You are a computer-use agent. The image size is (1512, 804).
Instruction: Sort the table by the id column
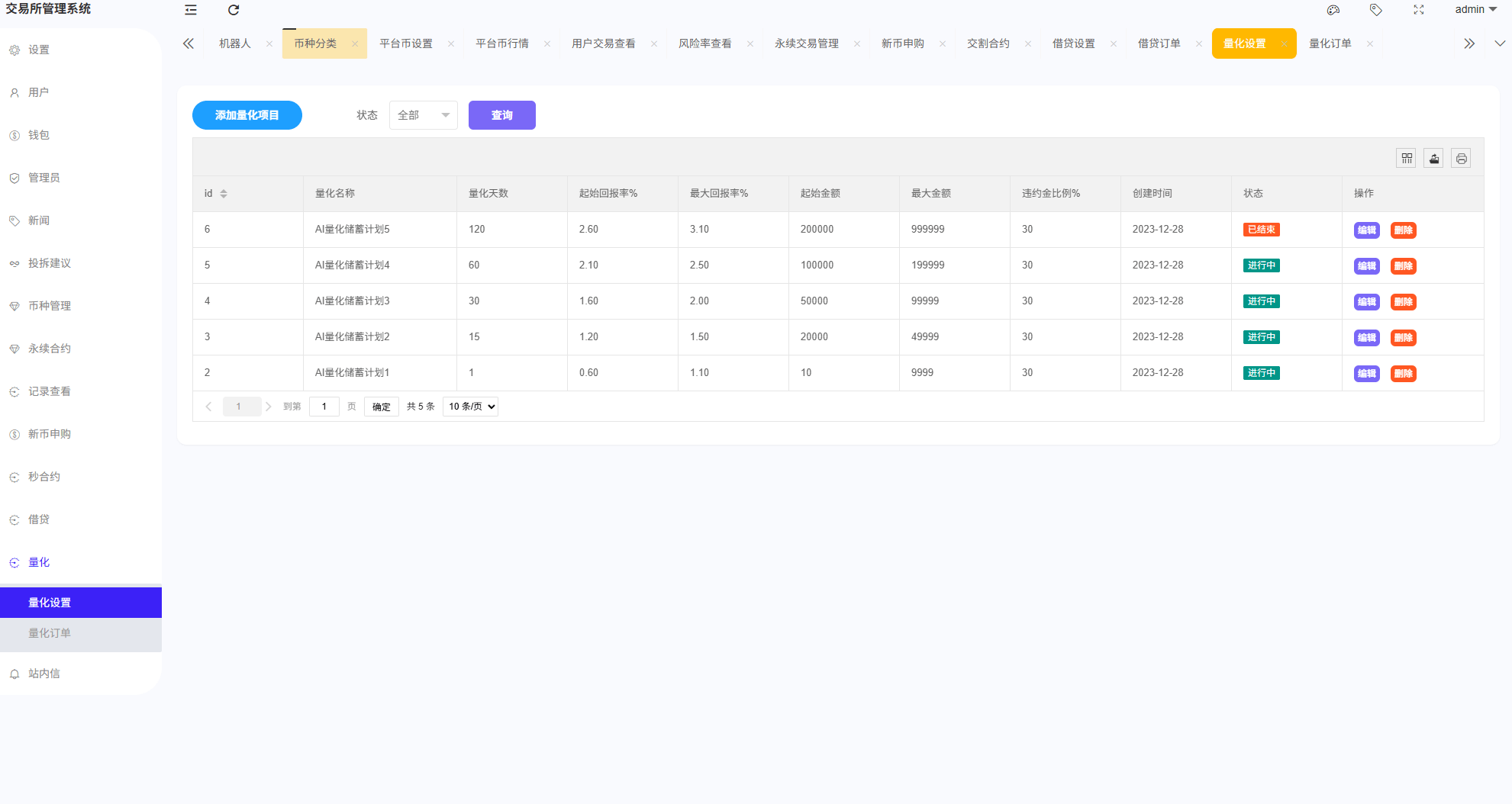(224, 194)
